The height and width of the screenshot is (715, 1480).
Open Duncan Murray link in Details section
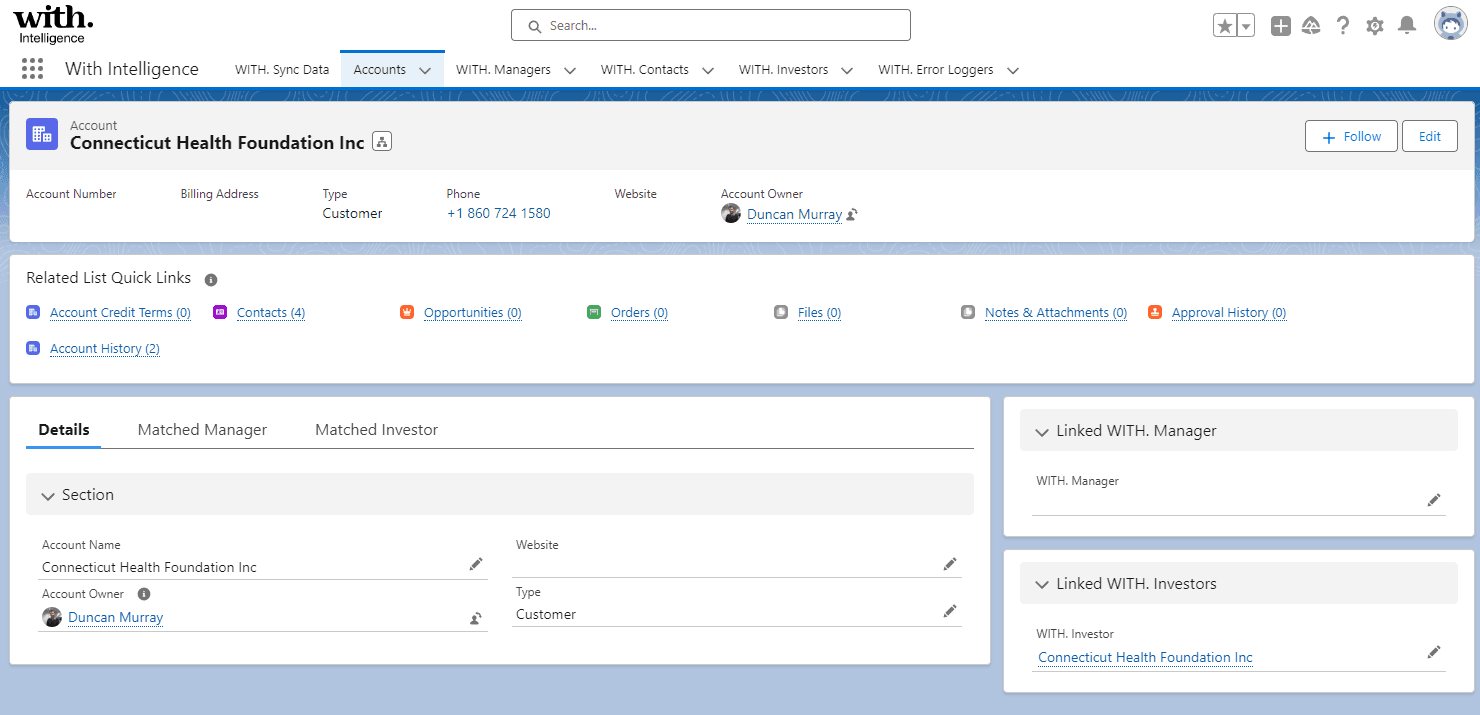(x=116, y=617)
